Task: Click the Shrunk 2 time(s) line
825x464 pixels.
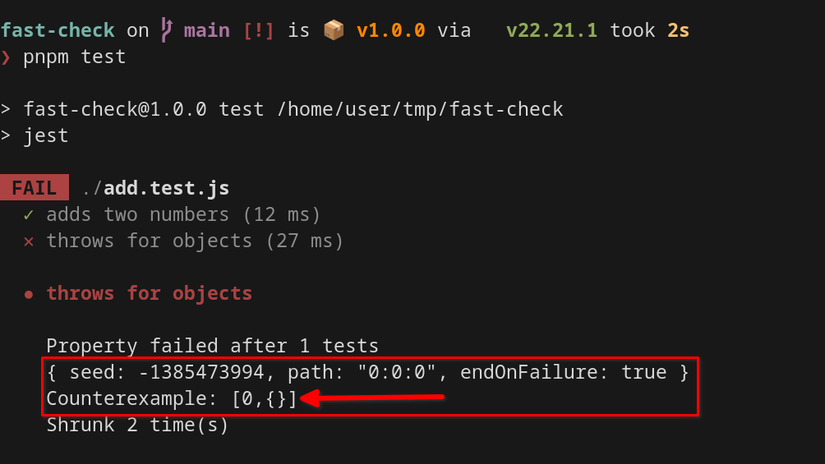Action: click(x=137, y=425)
